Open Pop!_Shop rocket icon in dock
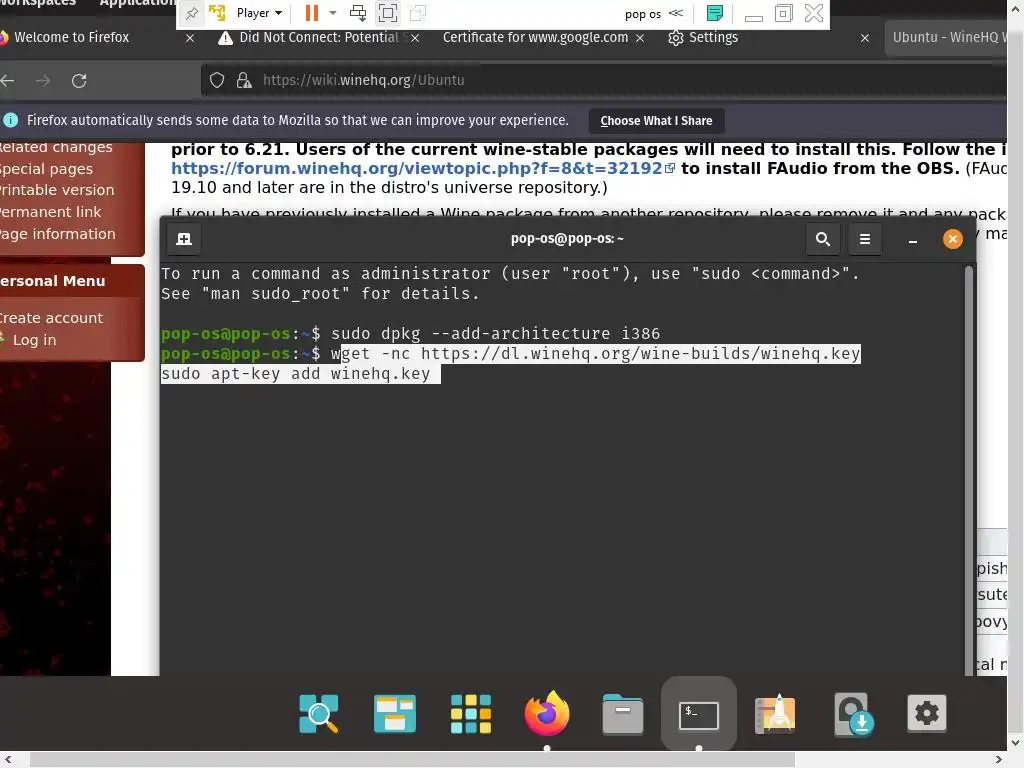The width and height of the screenshot is (1024, 768). click(775, 714)
